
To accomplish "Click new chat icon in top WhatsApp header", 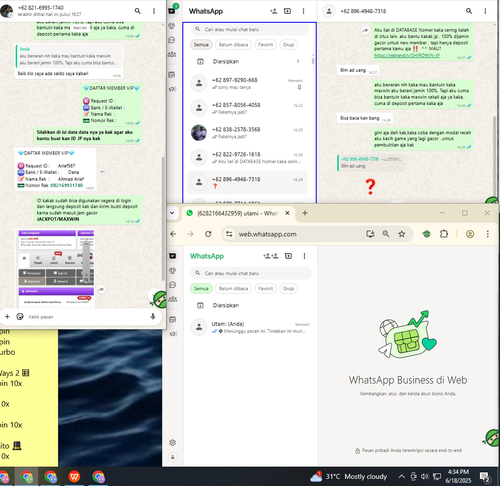I will (287, 11).
